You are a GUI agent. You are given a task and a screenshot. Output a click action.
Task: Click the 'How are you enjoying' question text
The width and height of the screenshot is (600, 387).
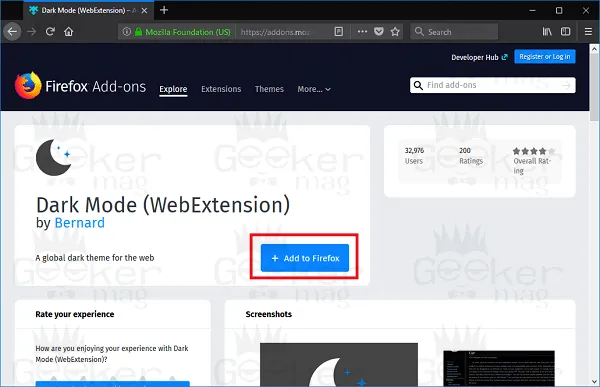(x=112, y=354)
